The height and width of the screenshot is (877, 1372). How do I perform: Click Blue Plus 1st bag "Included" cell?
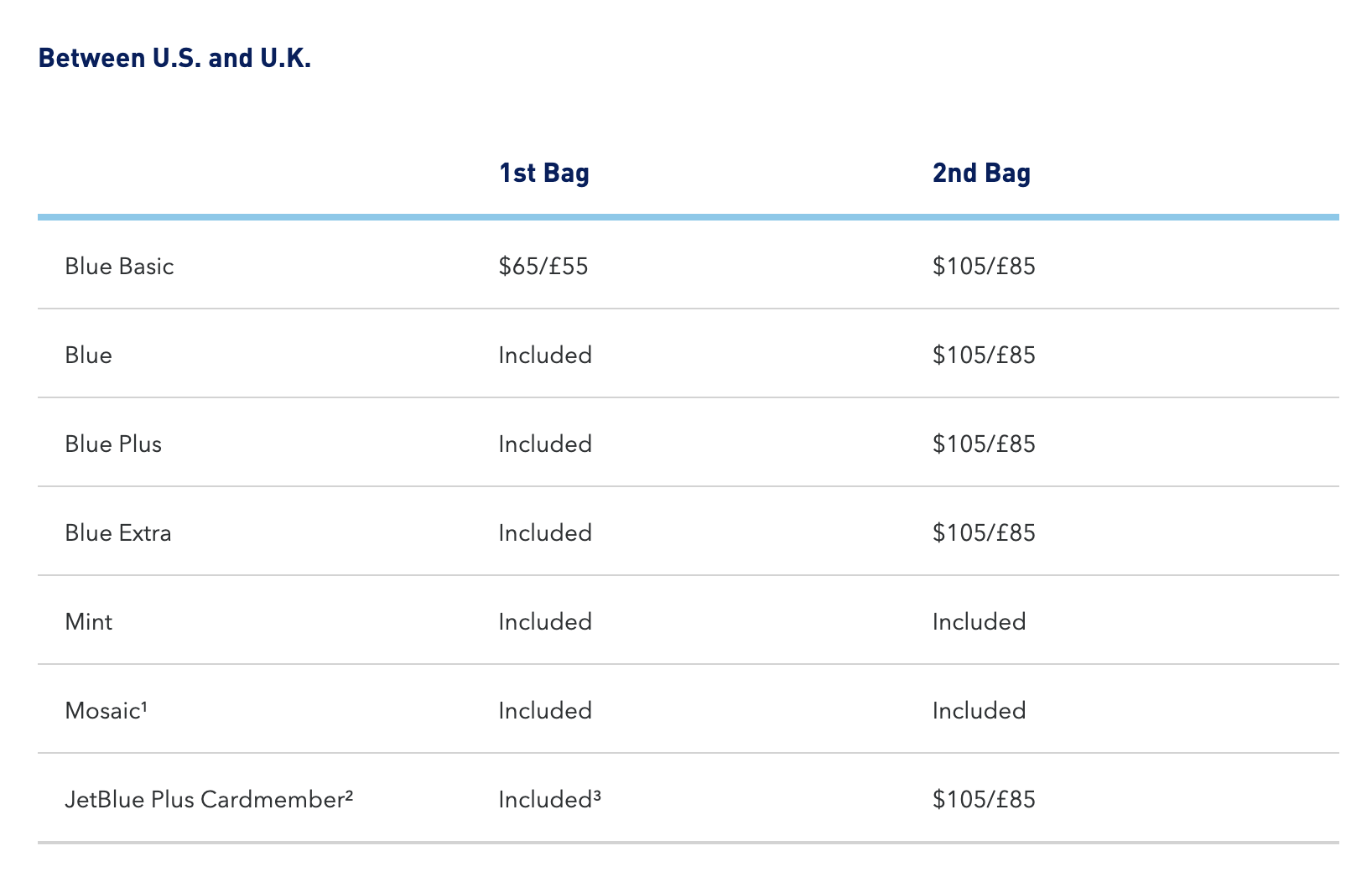click(545, 444)
